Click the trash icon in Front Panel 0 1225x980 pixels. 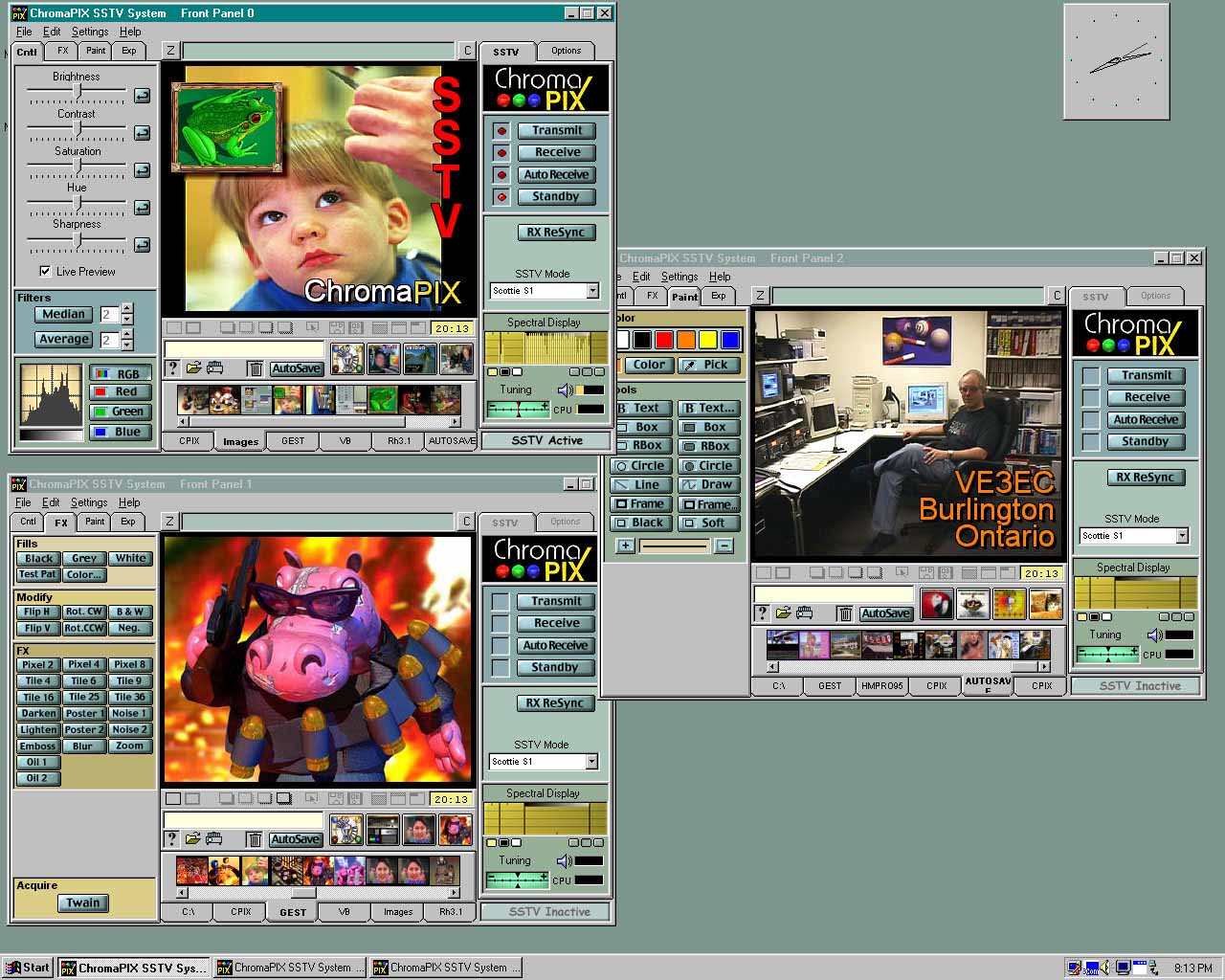[255, 368]
